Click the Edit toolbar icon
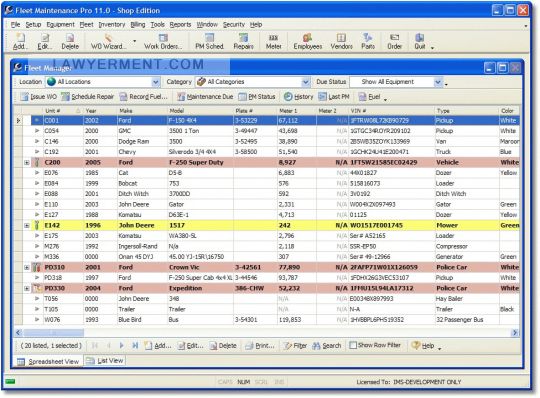 pyautogui.click(x=45, y=42)
